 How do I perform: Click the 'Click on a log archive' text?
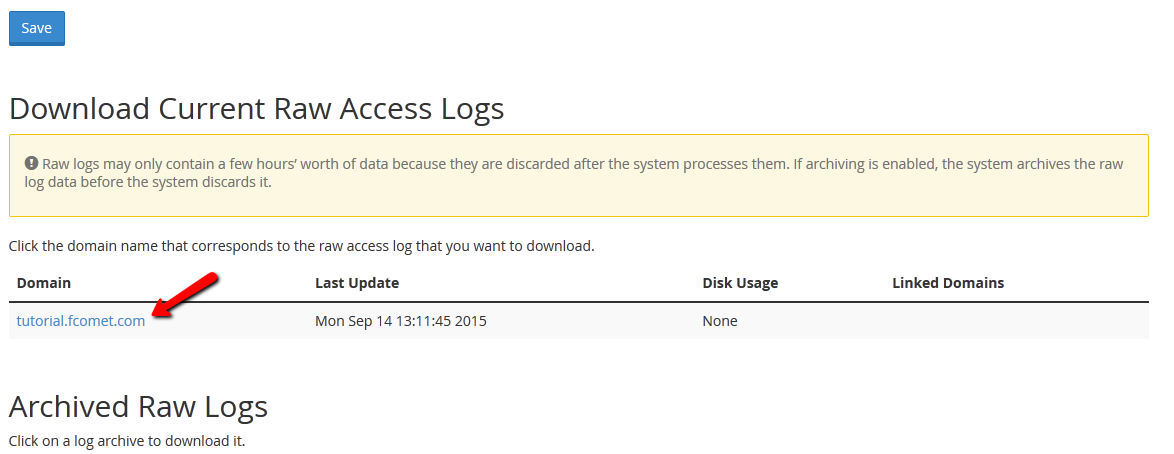tap(126, 440)
